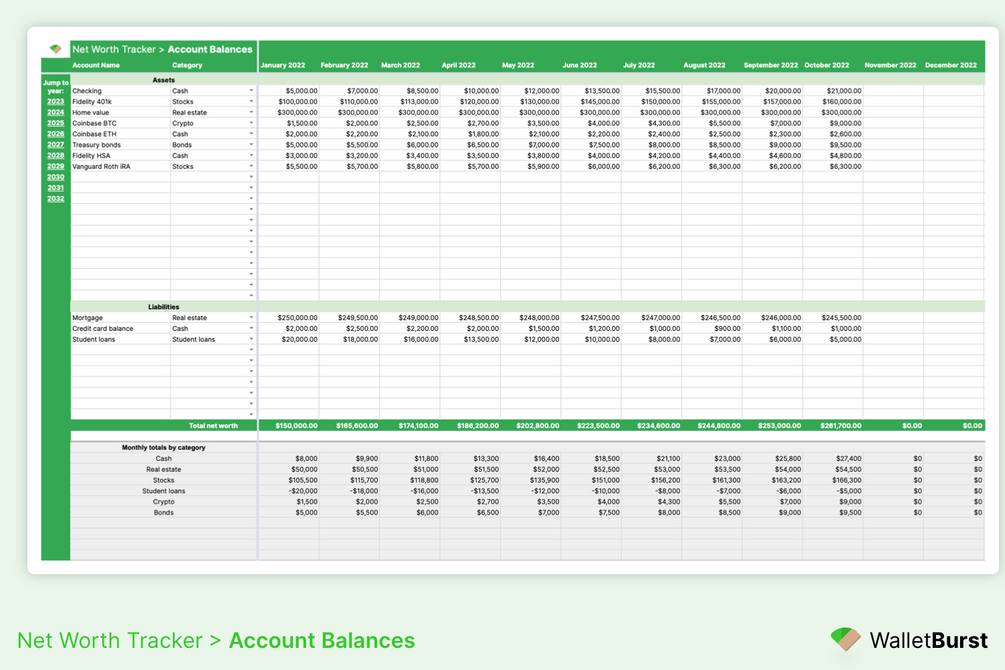The image size is (1005, 670).
Task: Click the WalletBurst logo in spreadsheet header
Action: (x=56, y=49)
